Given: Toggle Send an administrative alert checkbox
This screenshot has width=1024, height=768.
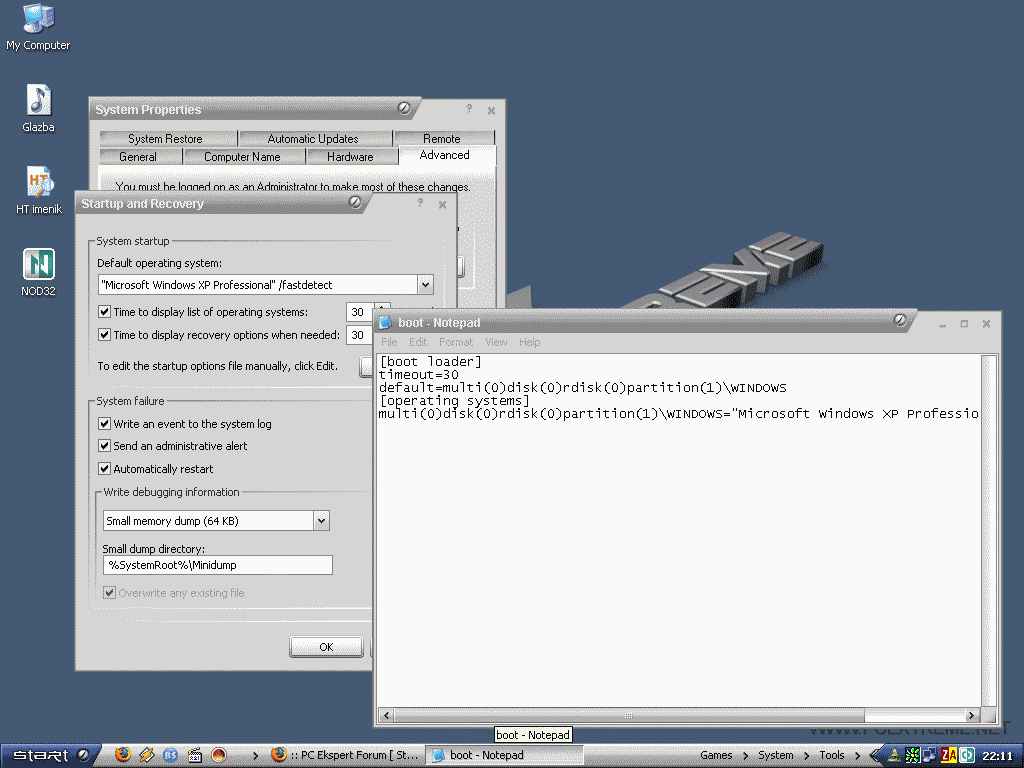Looking at the screenshot, I should click(104, 445).
